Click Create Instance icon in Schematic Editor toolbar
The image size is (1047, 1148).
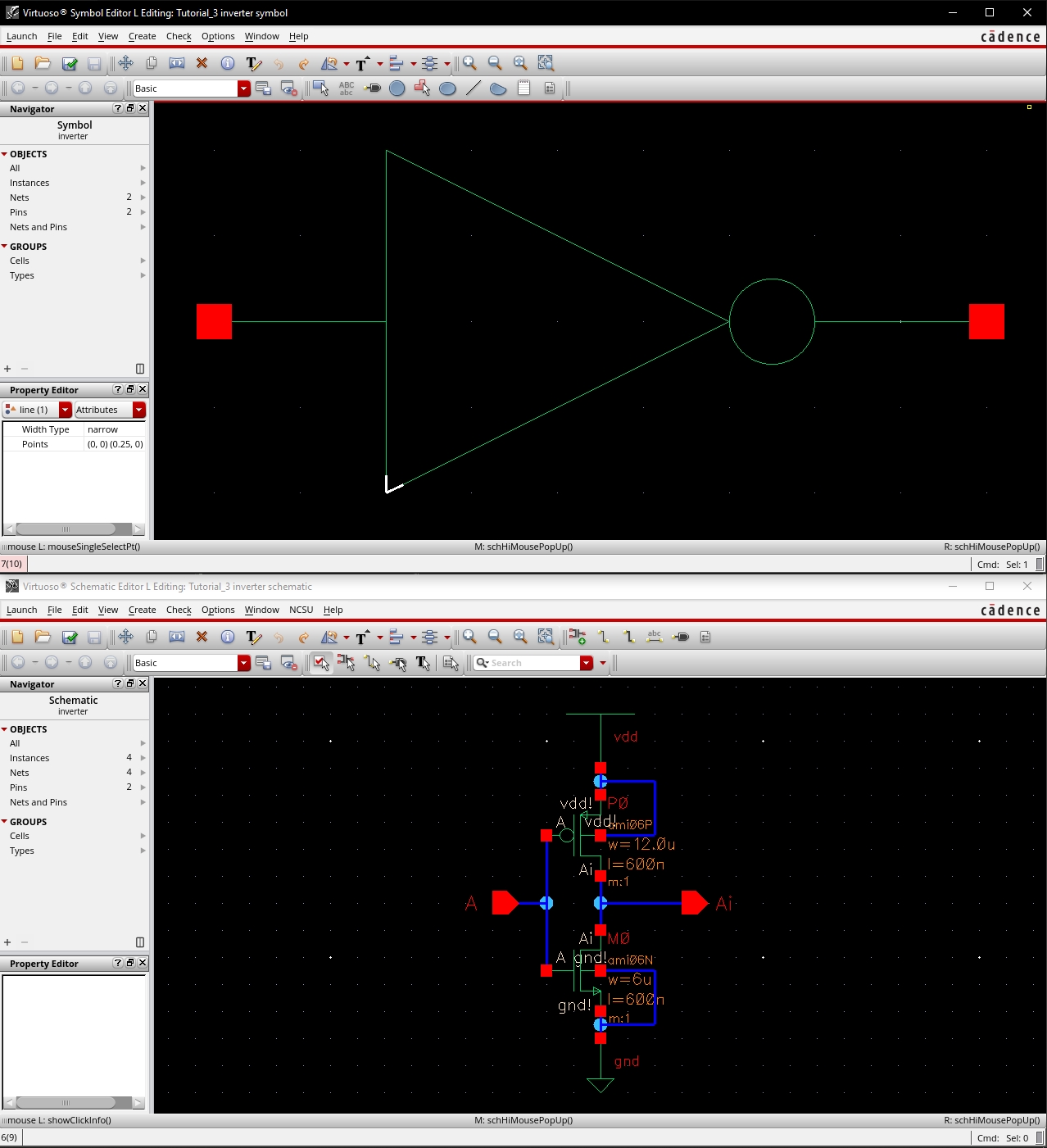[x=578, y=637]
